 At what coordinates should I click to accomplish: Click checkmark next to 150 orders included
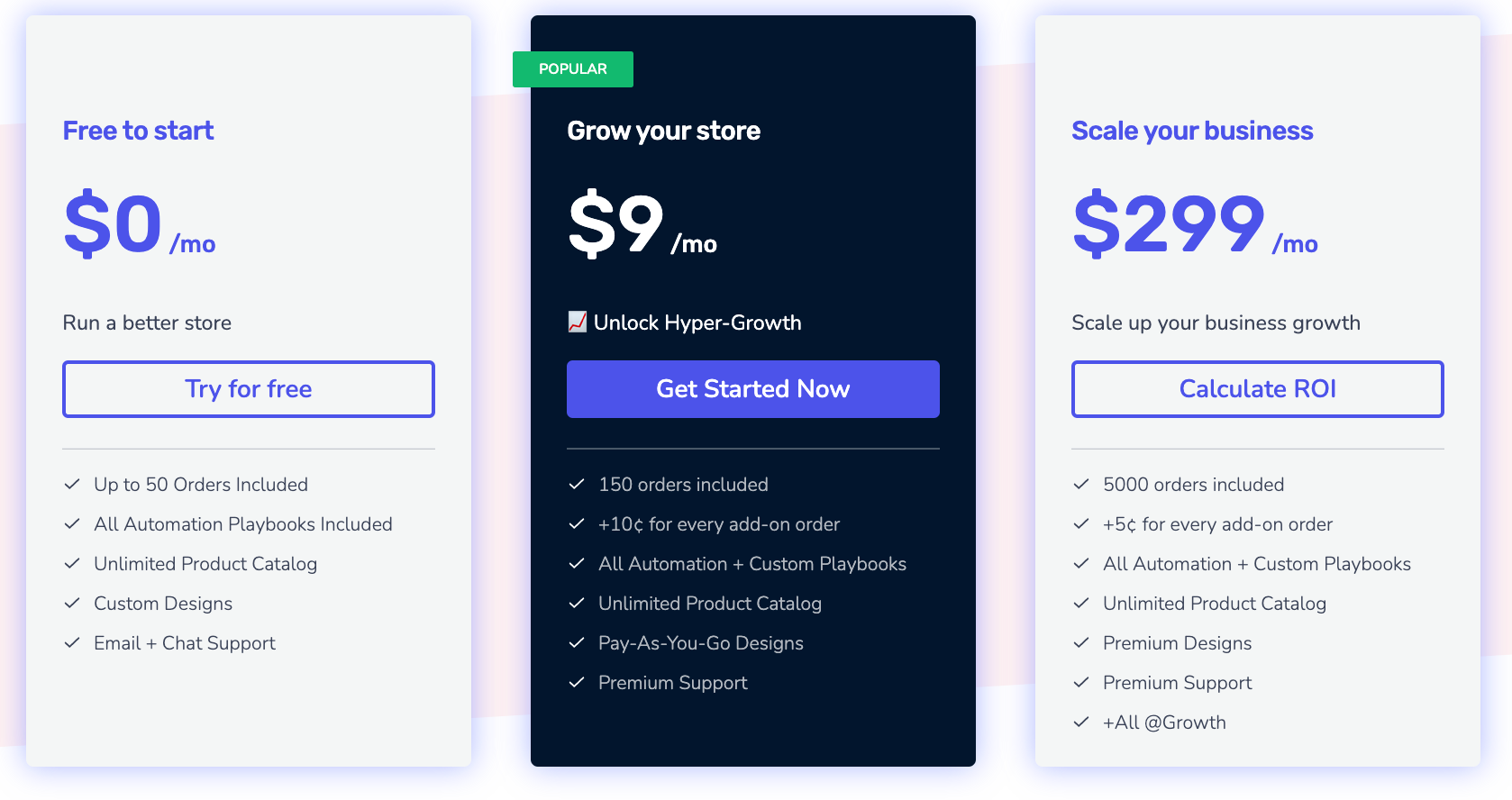tap(577, 485)
